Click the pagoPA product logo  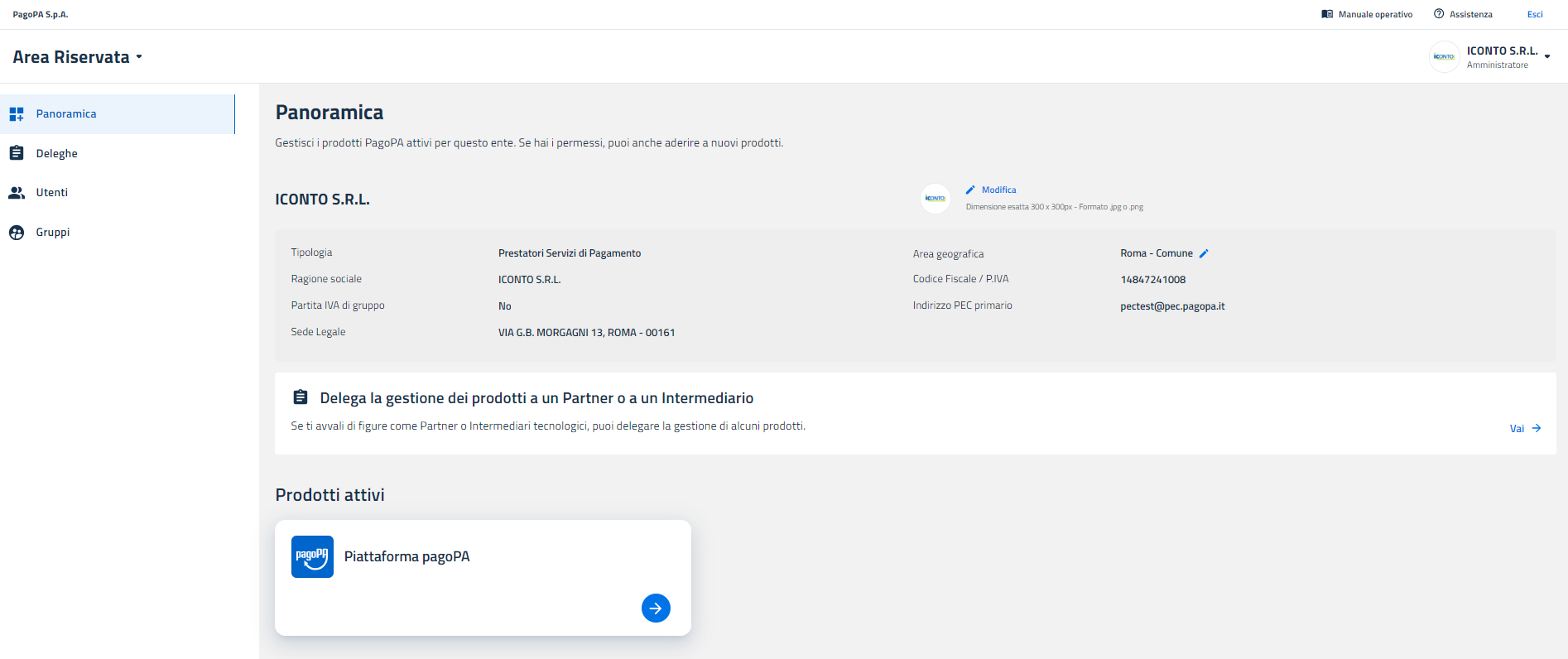(312, 556)
